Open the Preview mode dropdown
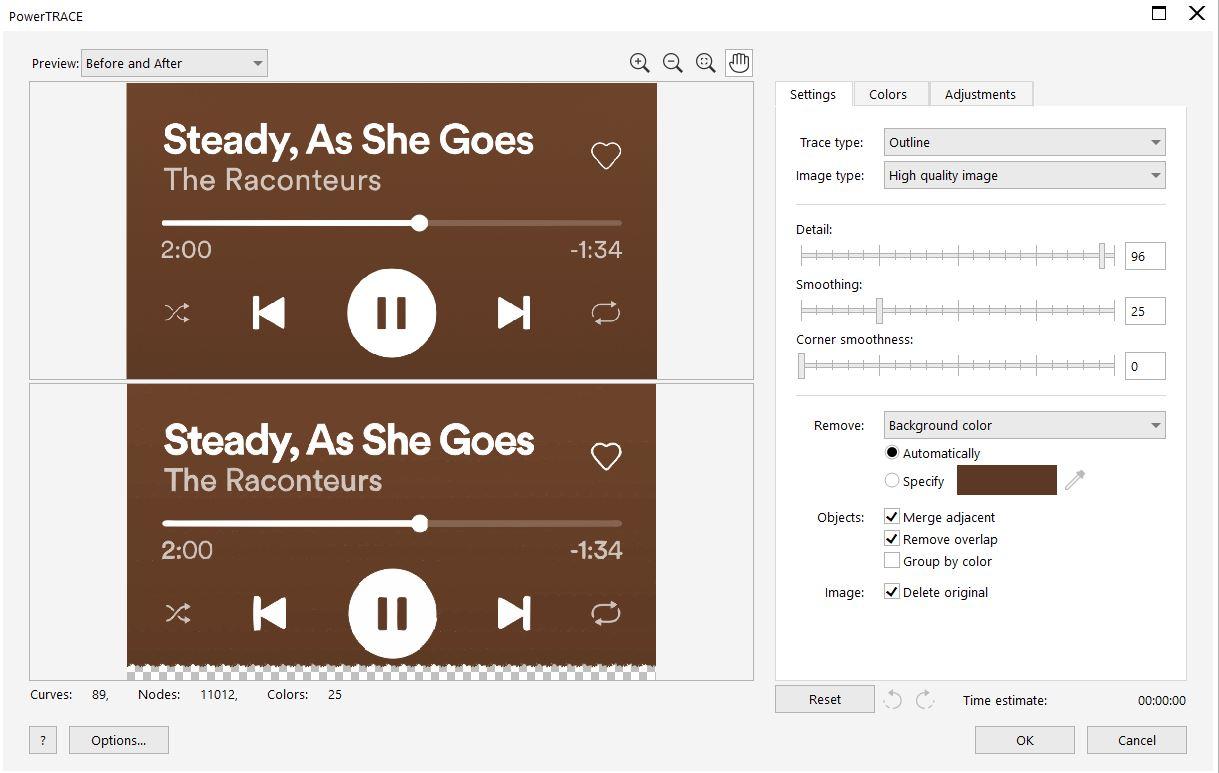 pyautogui.click(x=174, y=63)
